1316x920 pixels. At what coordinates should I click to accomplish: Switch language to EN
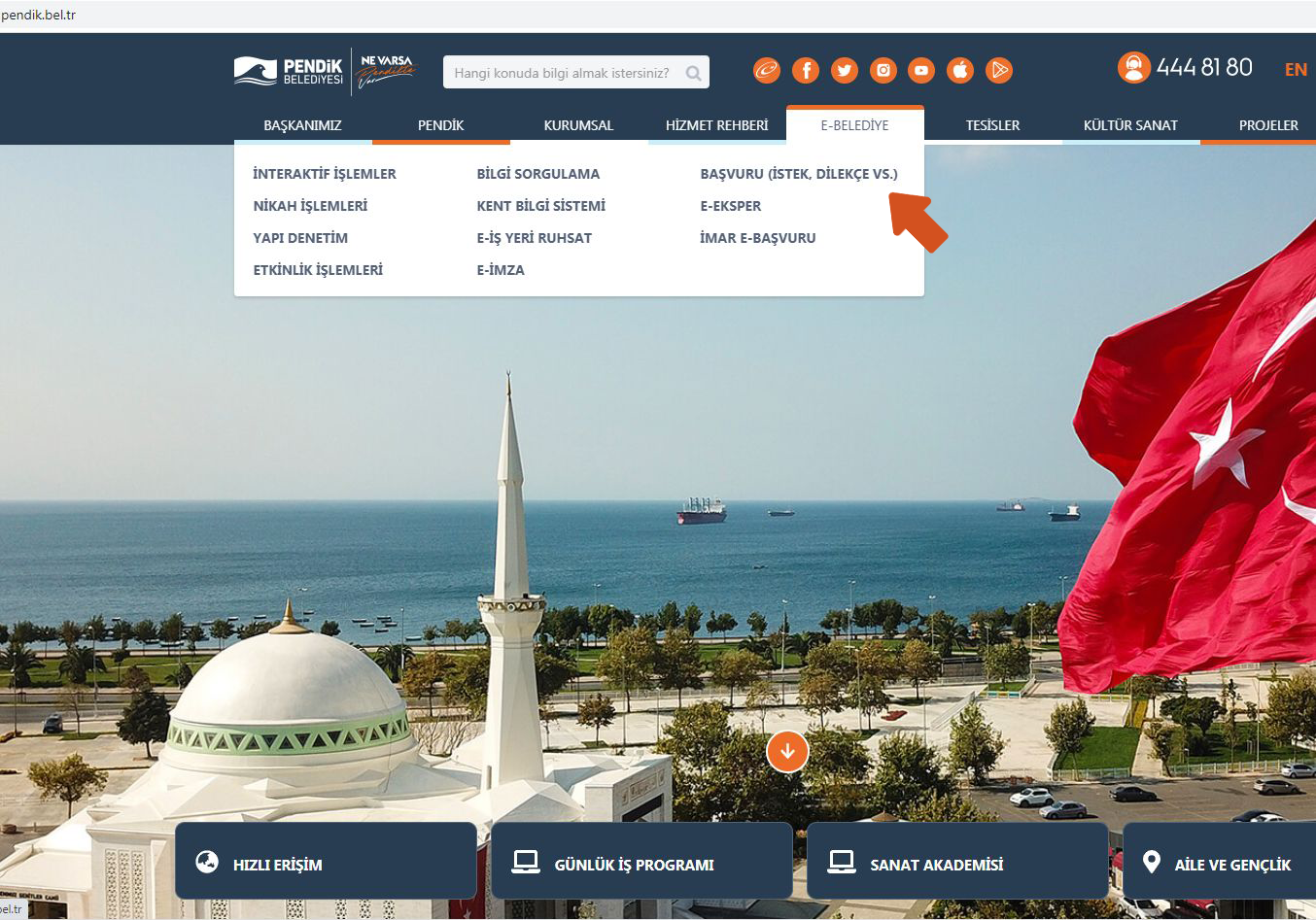[1296, 69]
